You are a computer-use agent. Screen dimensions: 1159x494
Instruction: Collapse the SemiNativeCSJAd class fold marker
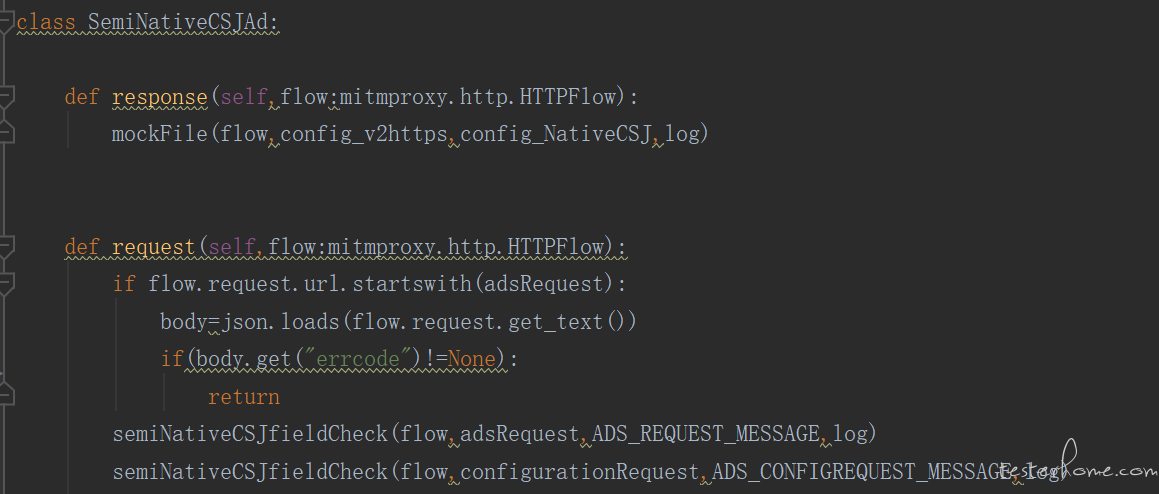pos(6,23)
